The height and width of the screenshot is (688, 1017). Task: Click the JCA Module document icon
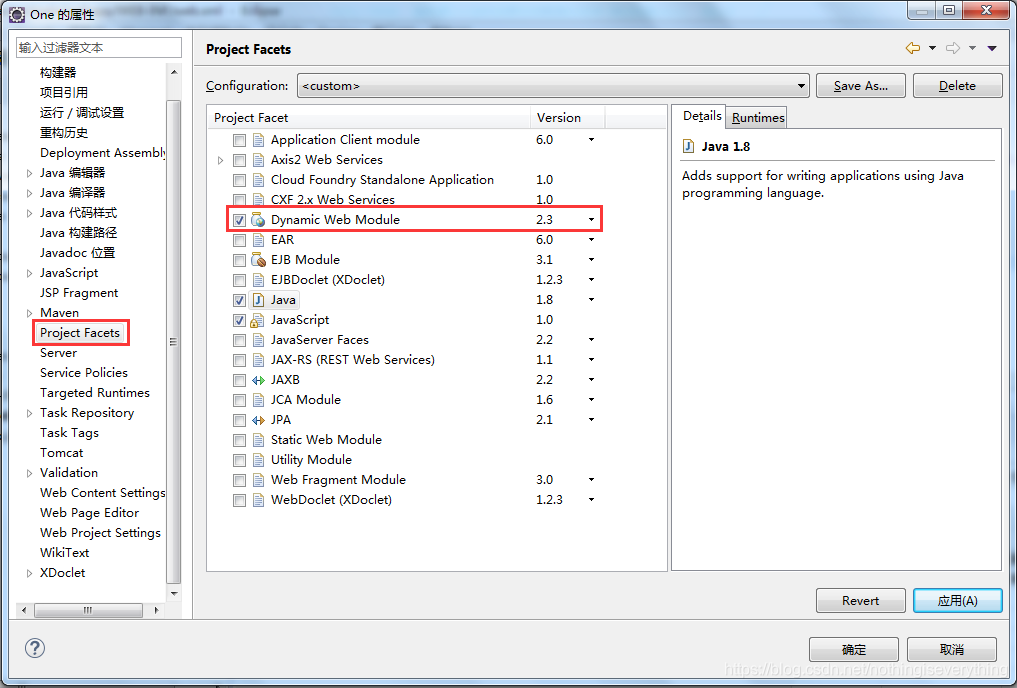(x=258, y=400)
